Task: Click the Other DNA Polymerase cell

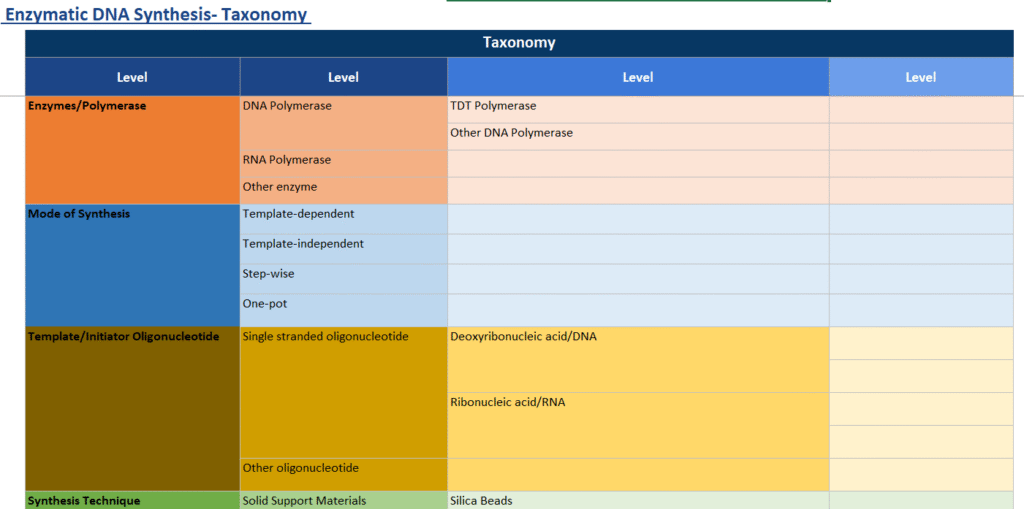Action: click(x=637, y=133)
